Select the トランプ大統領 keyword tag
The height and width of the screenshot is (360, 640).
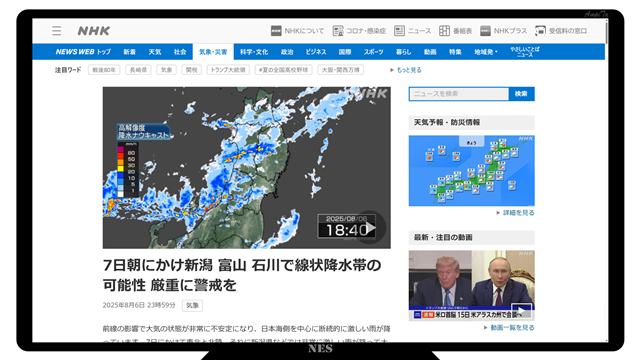[x=228, y=70]
